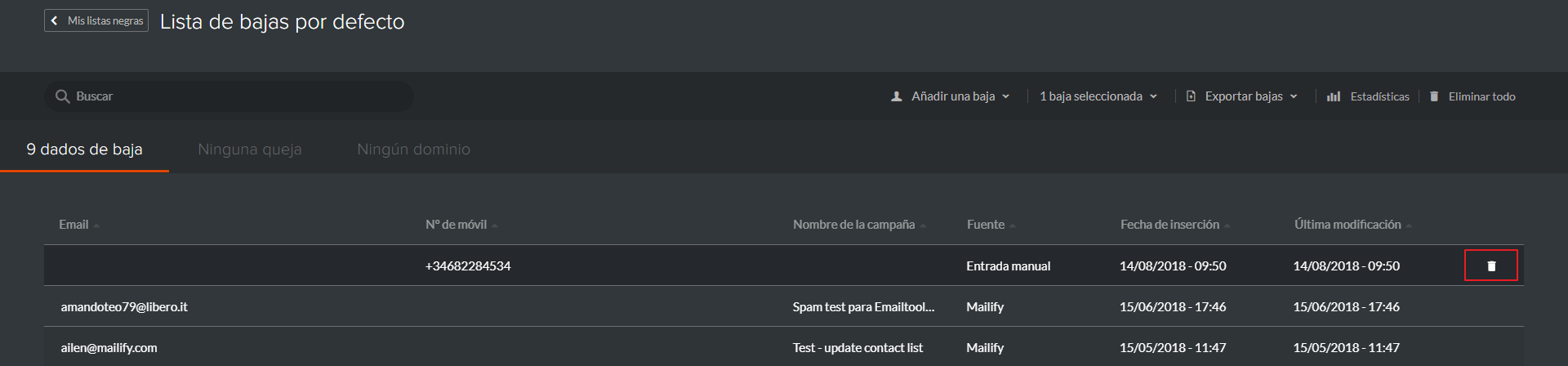Select the 9 dados de baja tab
The image size is (1568, 366).
[x=84, y=150]
